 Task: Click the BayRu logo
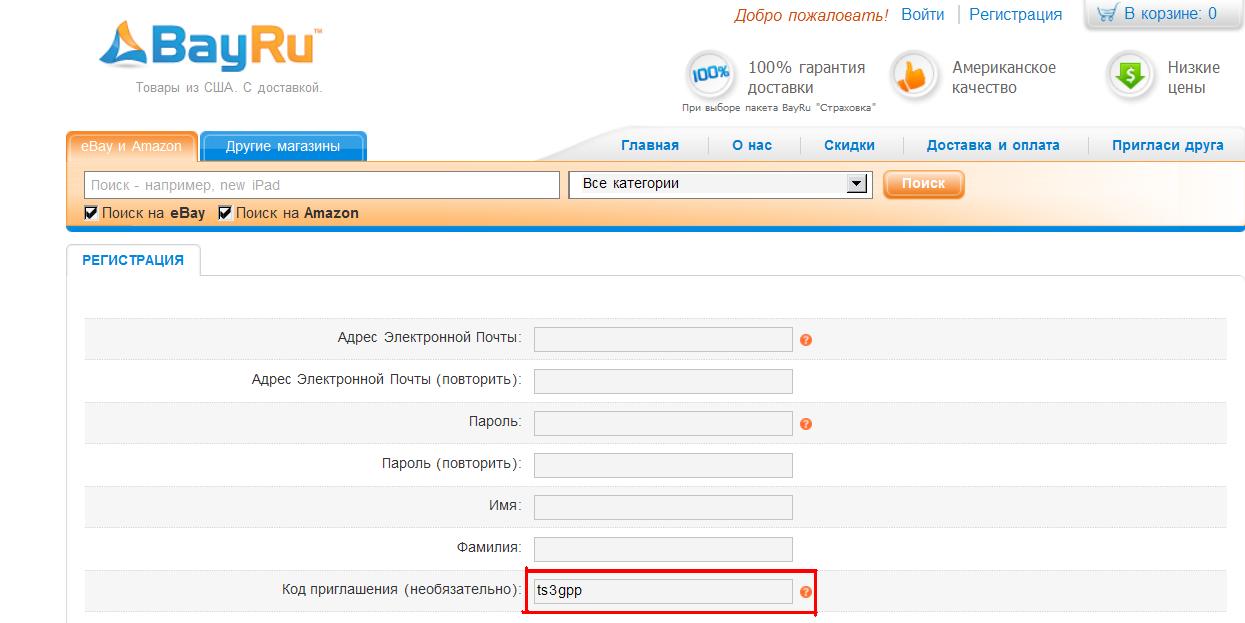coord(211,50)
